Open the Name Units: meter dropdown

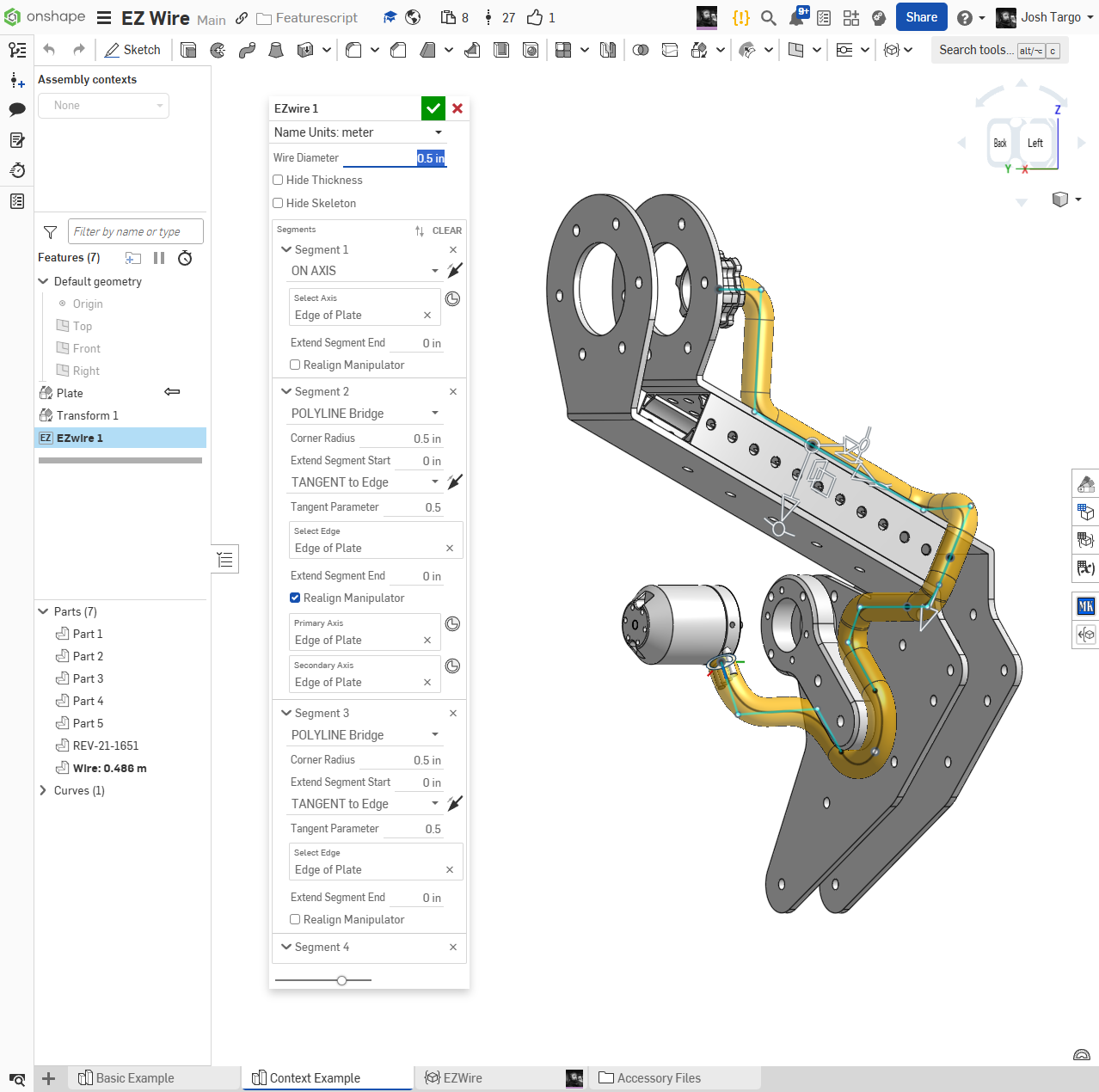tap(359, 132)
